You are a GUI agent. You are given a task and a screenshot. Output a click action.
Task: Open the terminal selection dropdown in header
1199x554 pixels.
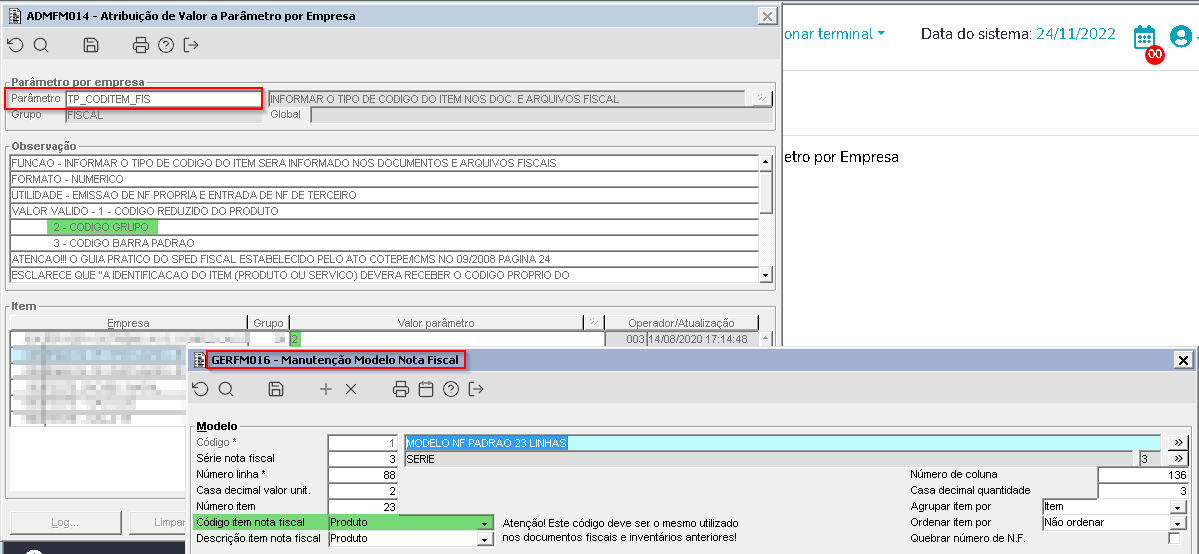pos(834,34)
